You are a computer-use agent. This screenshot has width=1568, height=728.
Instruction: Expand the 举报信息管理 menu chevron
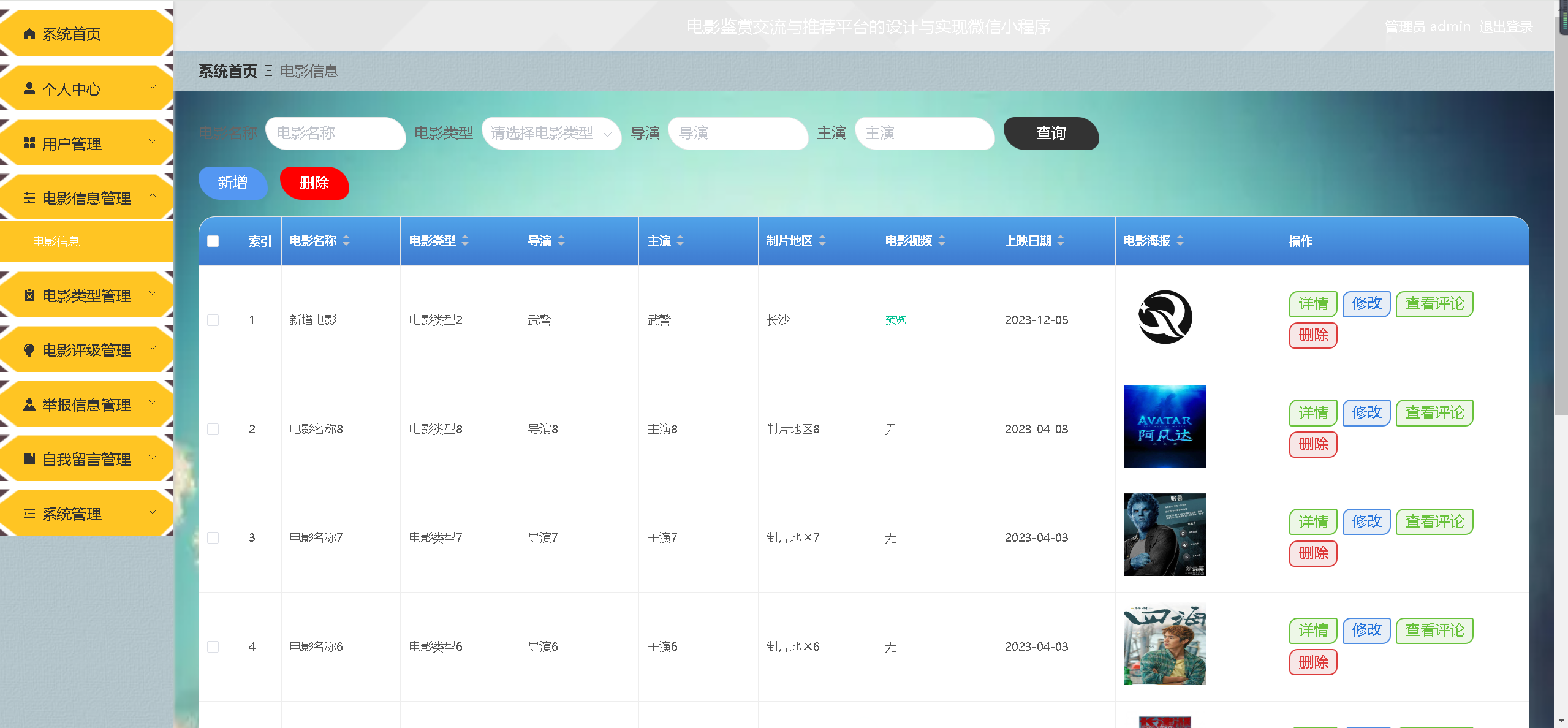153,403
